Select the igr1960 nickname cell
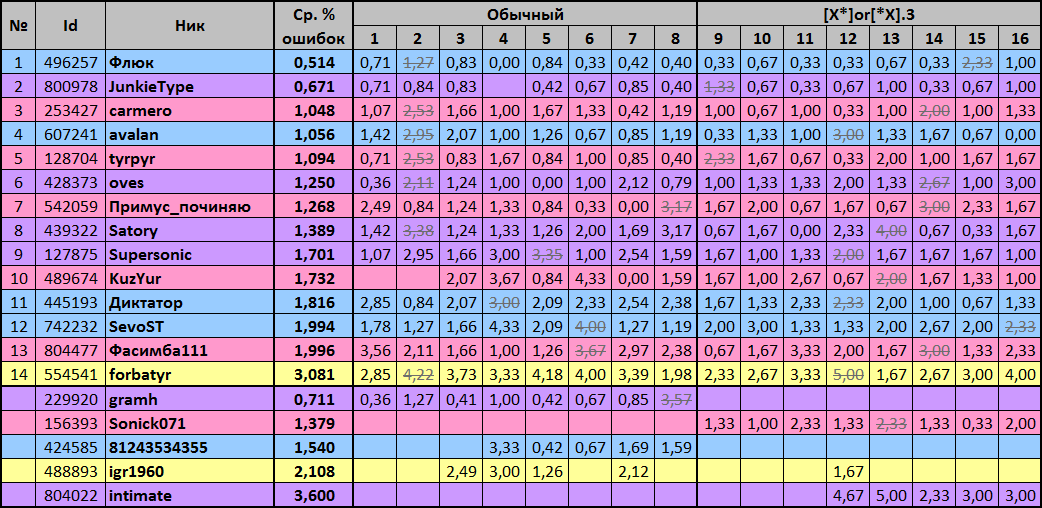Viewport: 1042px width, 508px height. [189, 471]
